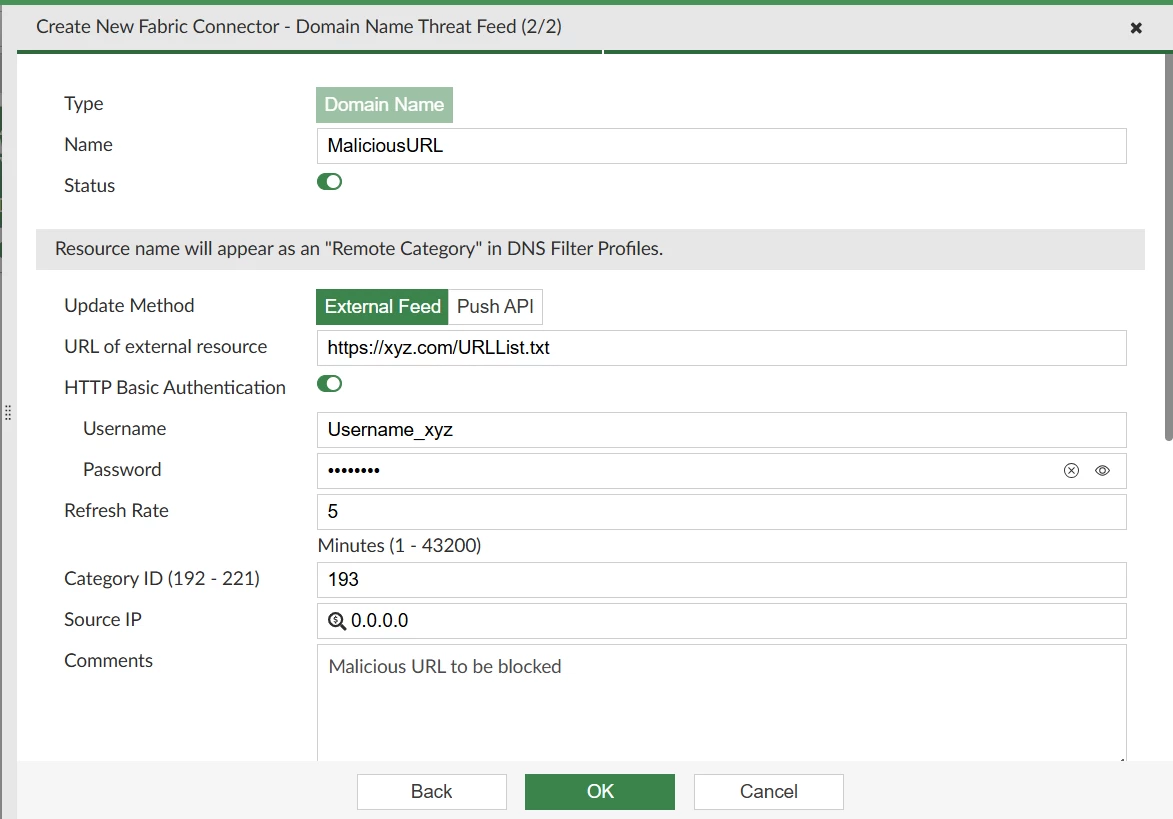Click the 'Refresh Rate' label

(x=117, y=511)
